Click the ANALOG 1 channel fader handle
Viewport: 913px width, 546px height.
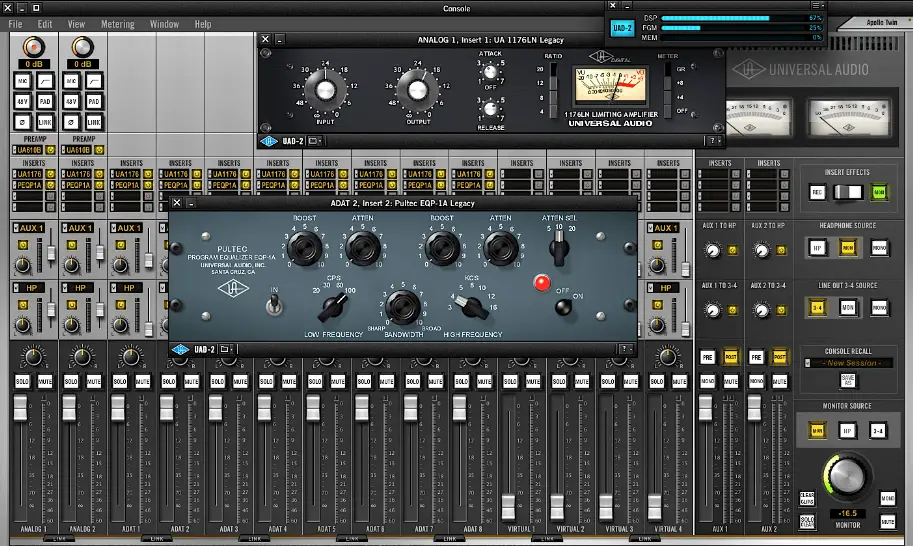tap(20, 408)
